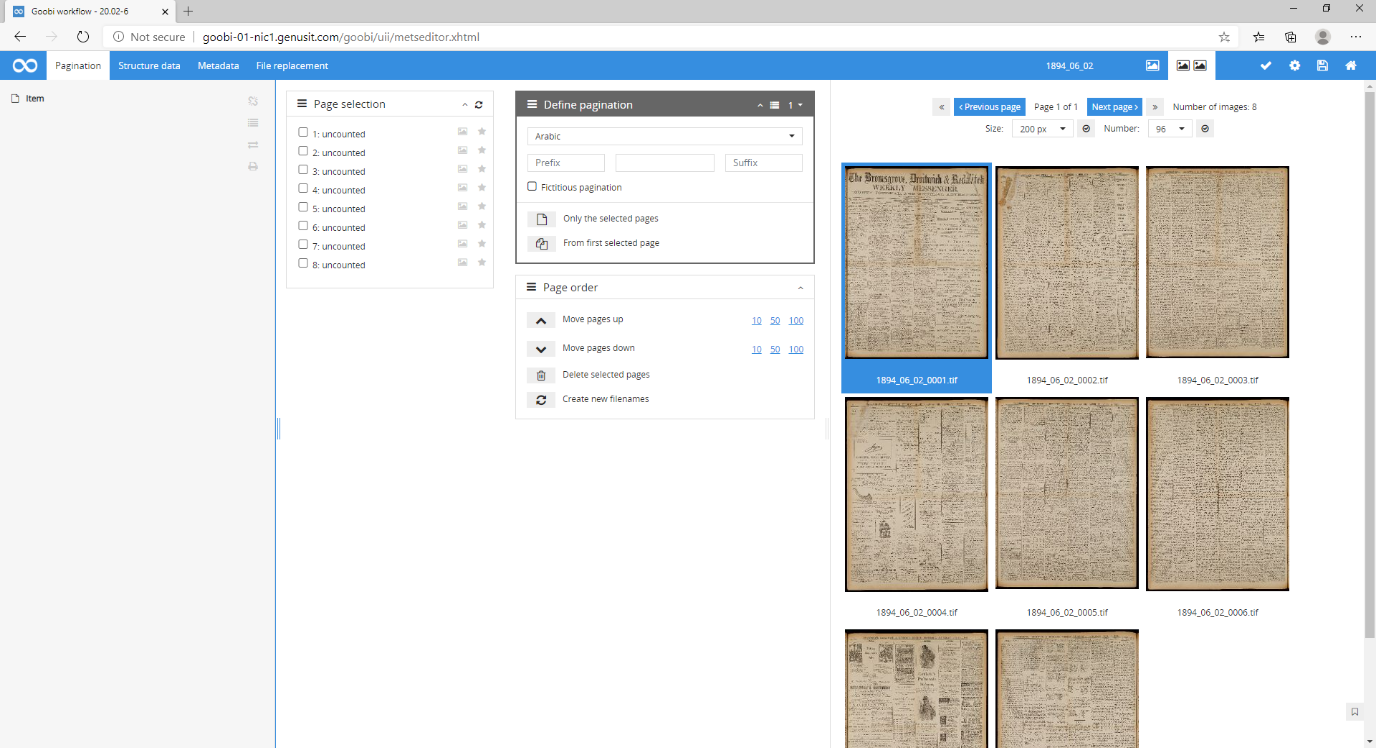Open the Metadata tab
Screen dimensions: 1376x748
tap(218, 66)
